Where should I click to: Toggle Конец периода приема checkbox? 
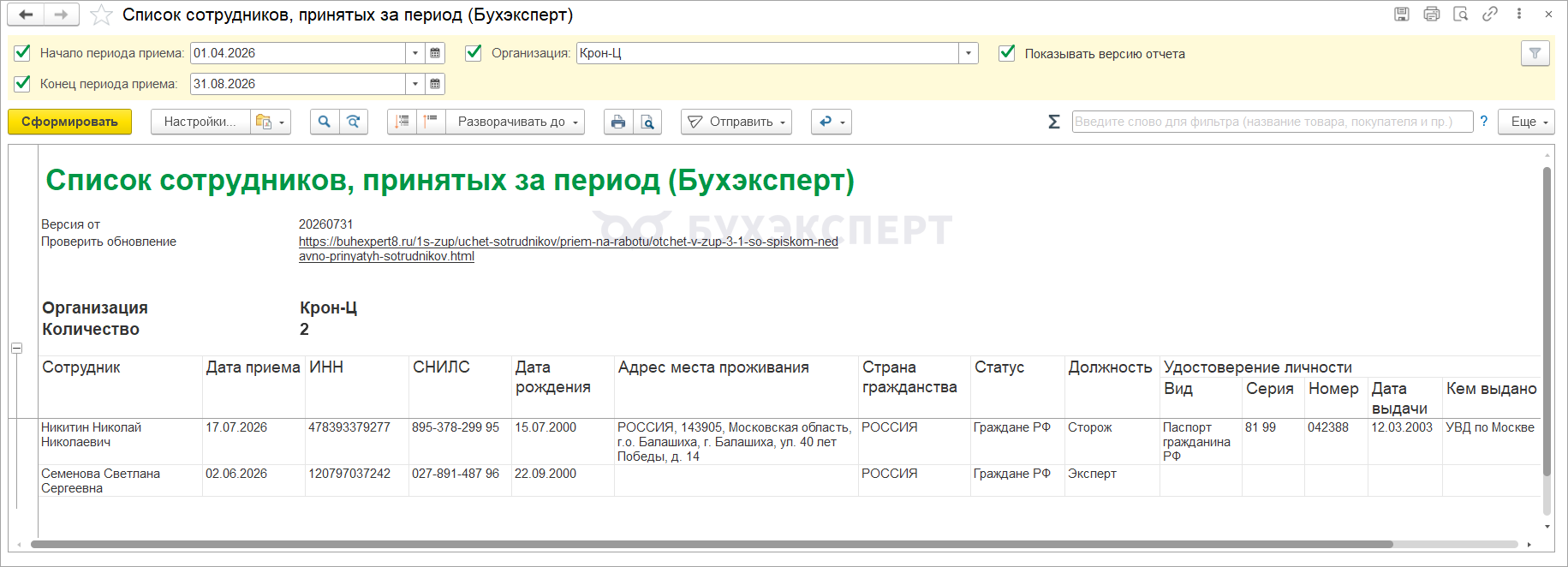click(23, 84)
